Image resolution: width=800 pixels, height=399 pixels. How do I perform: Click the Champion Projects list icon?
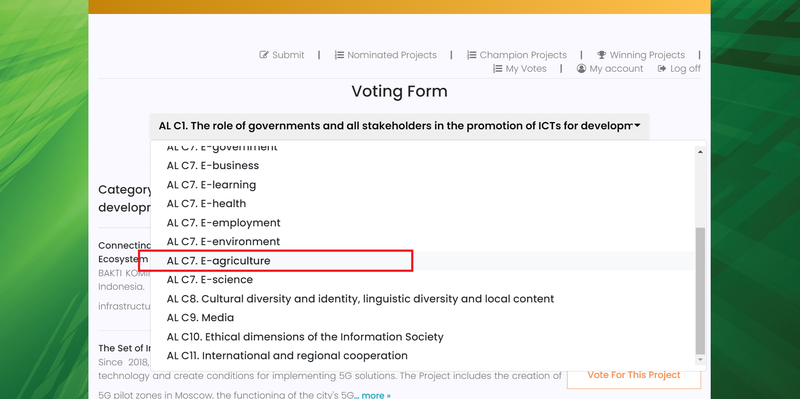click(x=471, y=55)
